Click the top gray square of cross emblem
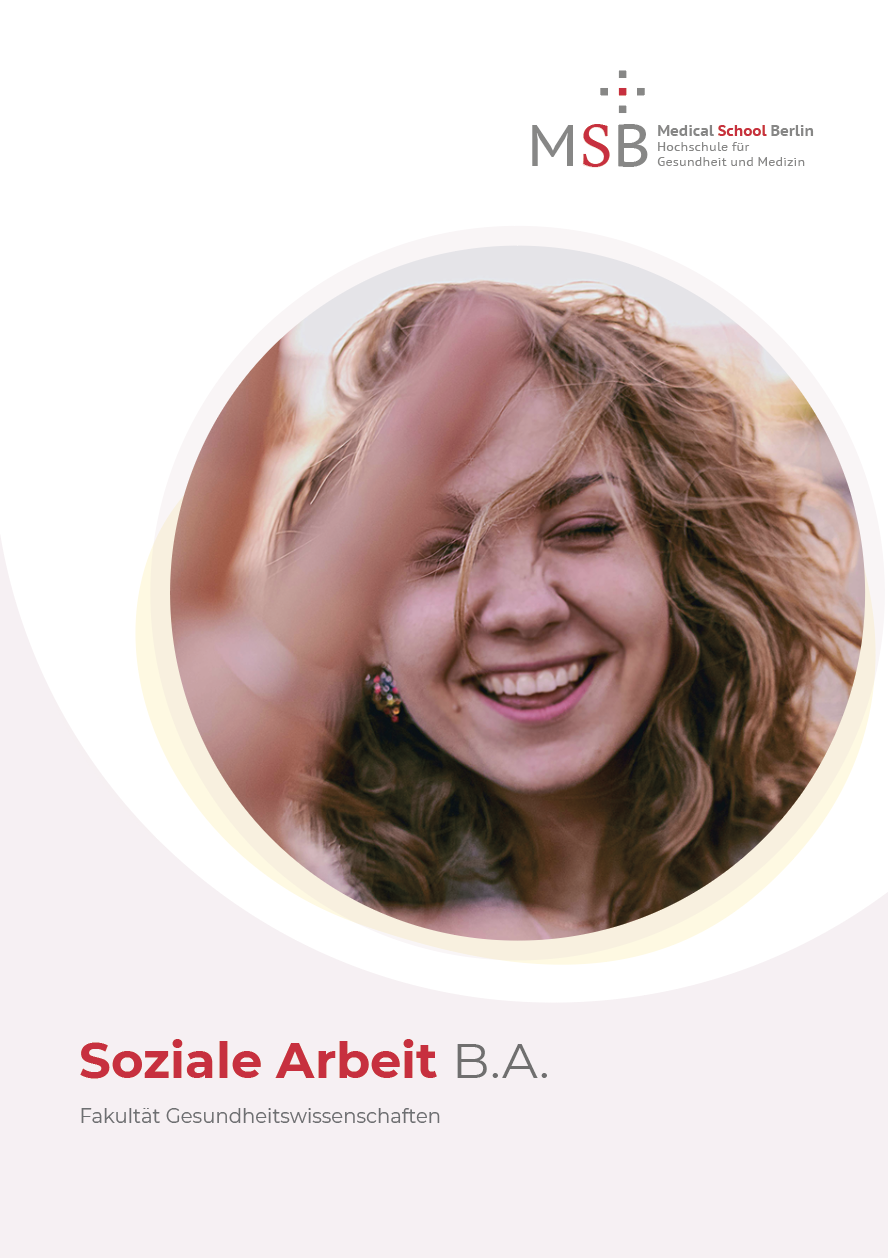 pos(622,74)
